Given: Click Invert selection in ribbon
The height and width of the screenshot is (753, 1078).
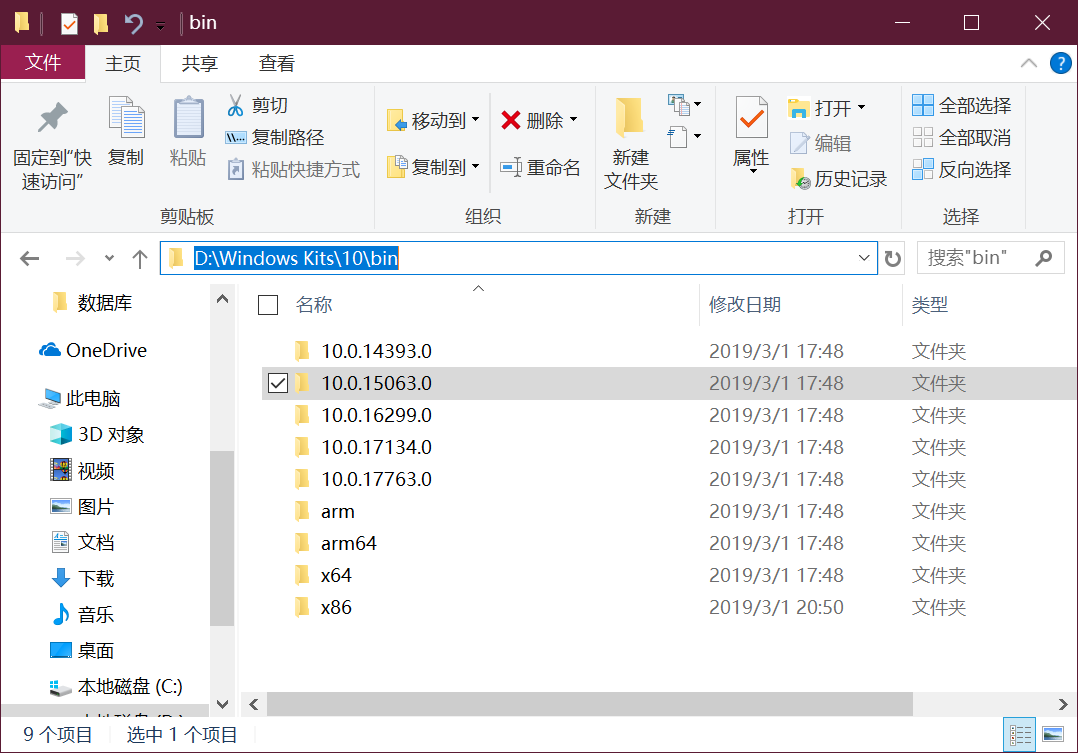Looking at the screenshot, I should (x=961, y=169).
